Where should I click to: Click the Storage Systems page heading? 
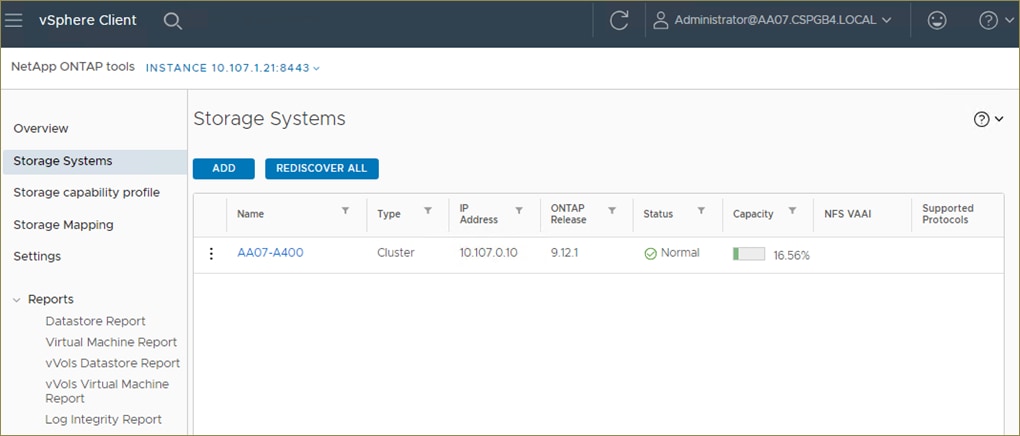coord(269,119)
